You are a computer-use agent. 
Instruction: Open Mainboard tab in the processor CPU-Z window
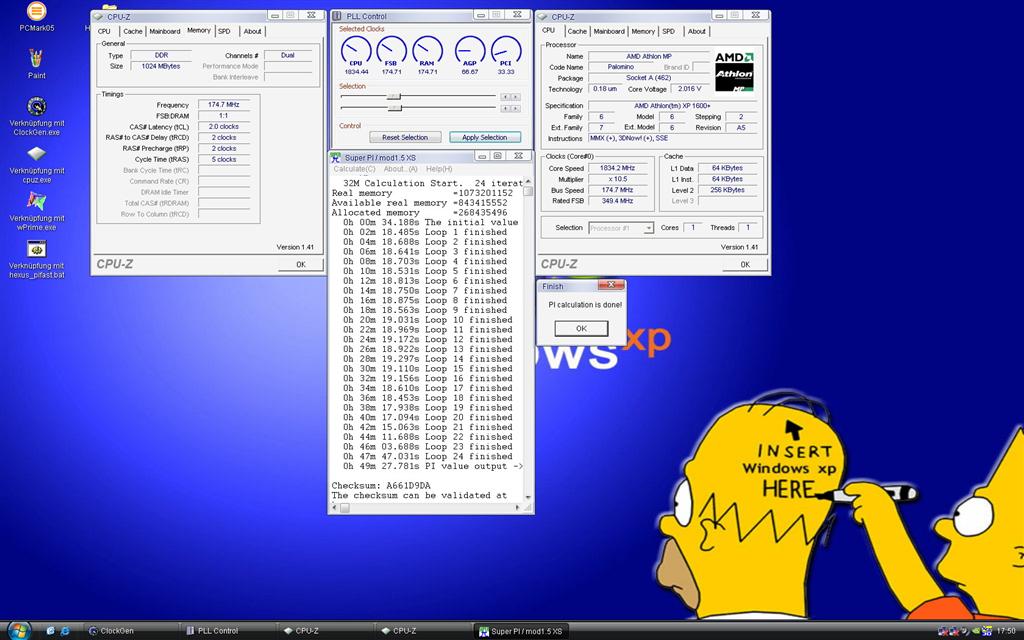[609, 31]
